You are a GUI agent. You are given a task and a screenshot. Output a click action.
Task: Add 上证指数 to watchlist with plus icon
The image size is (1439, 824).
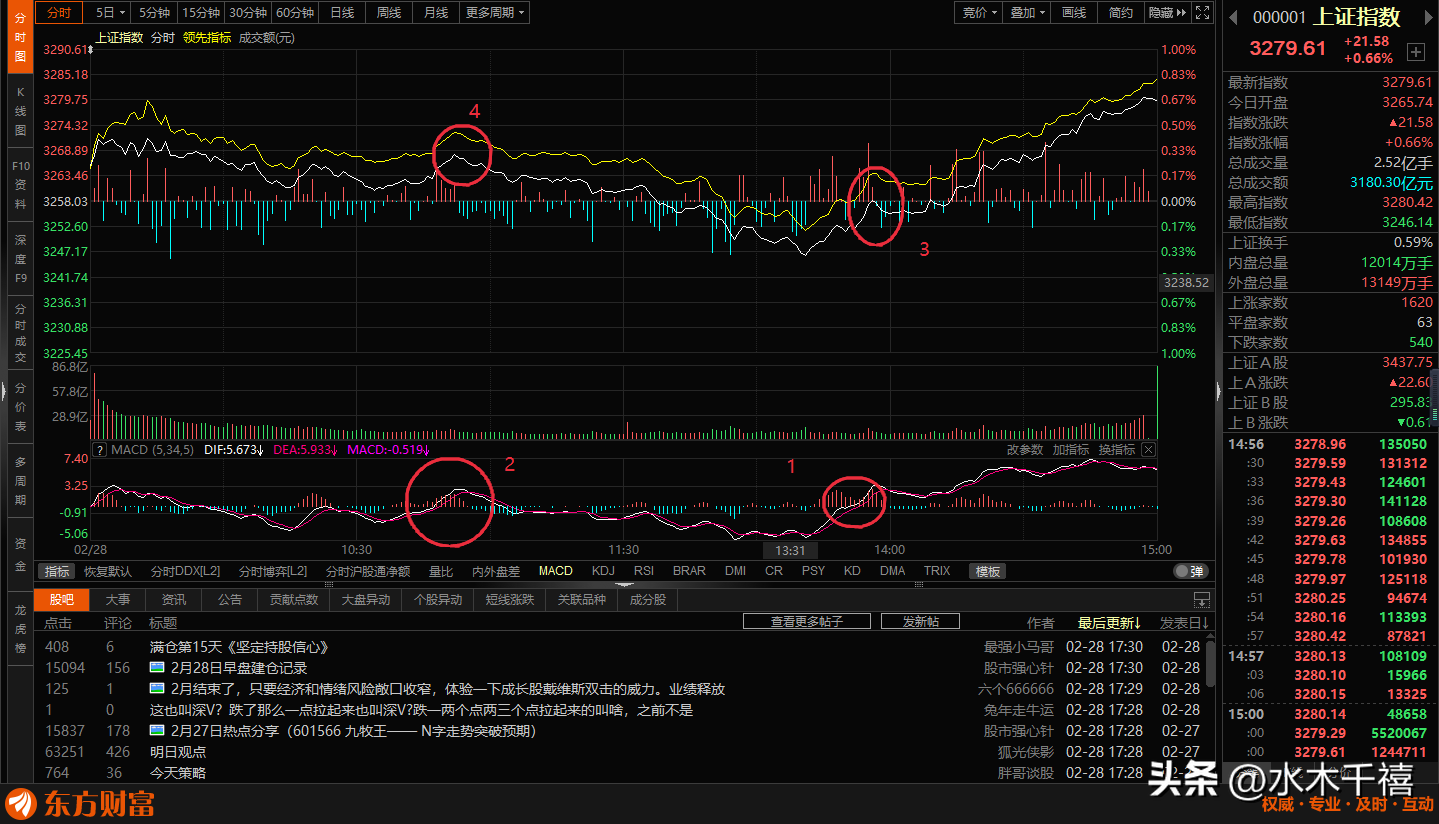tap(1415, 51)
